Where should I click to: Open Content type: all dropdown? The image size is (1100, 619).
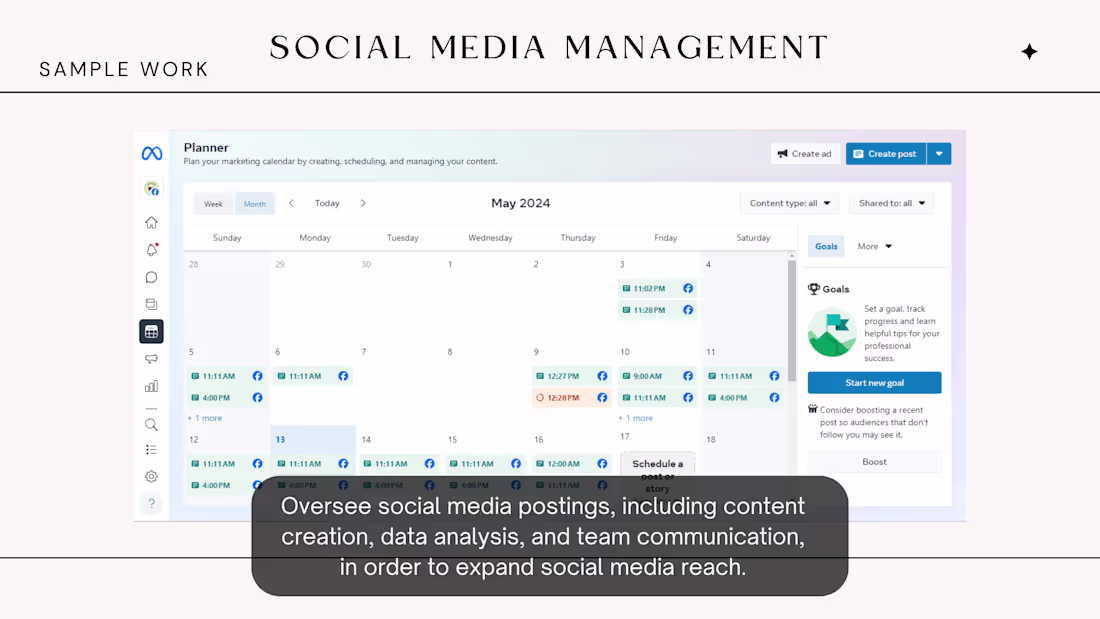(790, 203)
